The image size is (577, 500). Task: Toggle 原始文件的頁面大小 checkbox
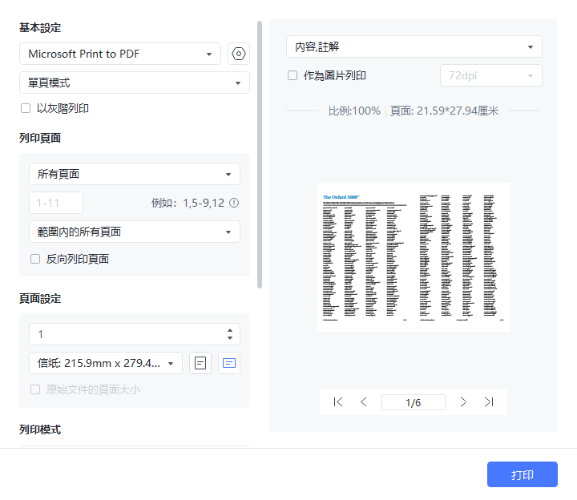click(x=35, y=389)
